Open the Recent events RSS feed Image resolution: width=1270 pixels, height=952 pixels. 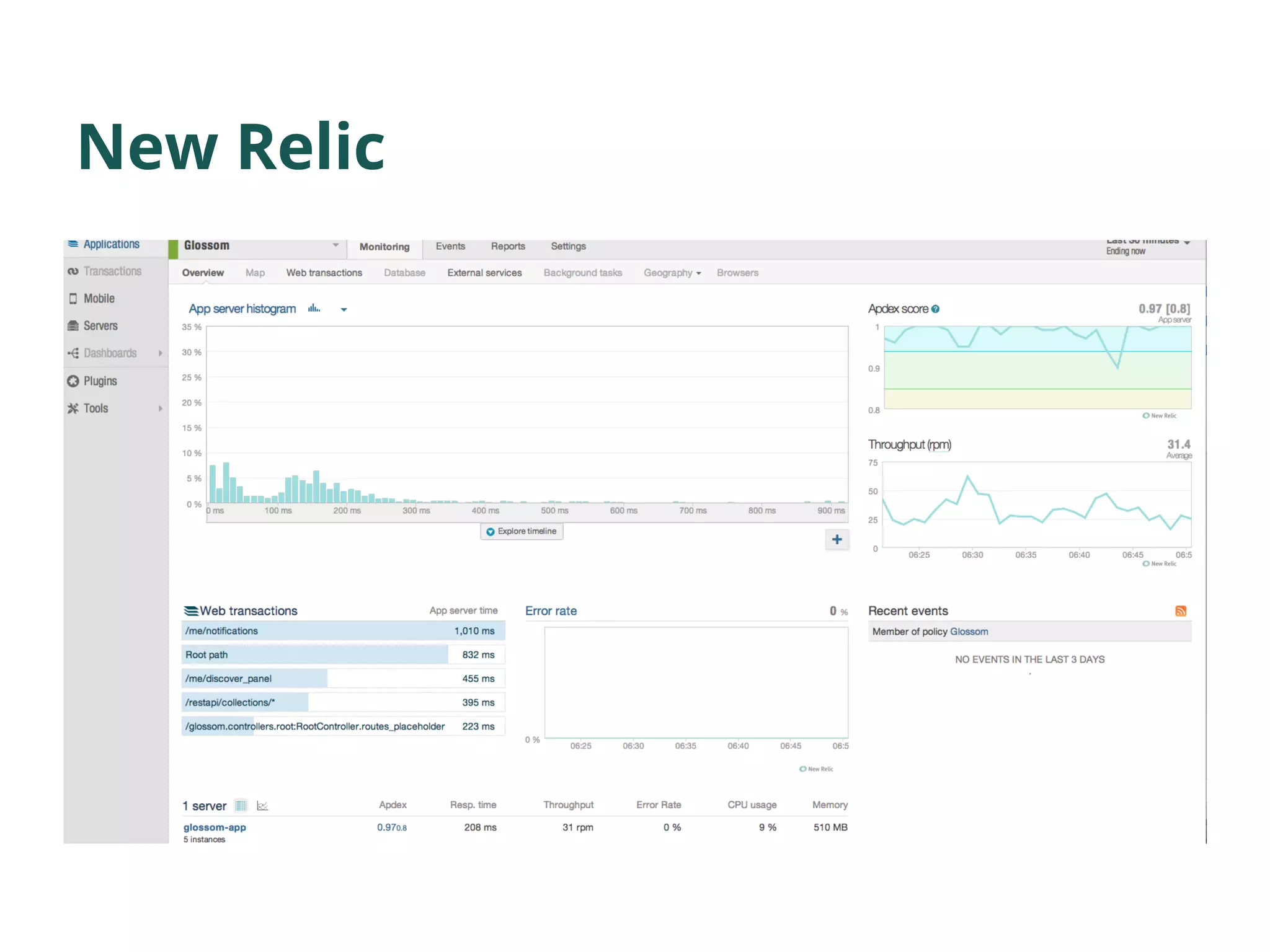(1181, 611)
